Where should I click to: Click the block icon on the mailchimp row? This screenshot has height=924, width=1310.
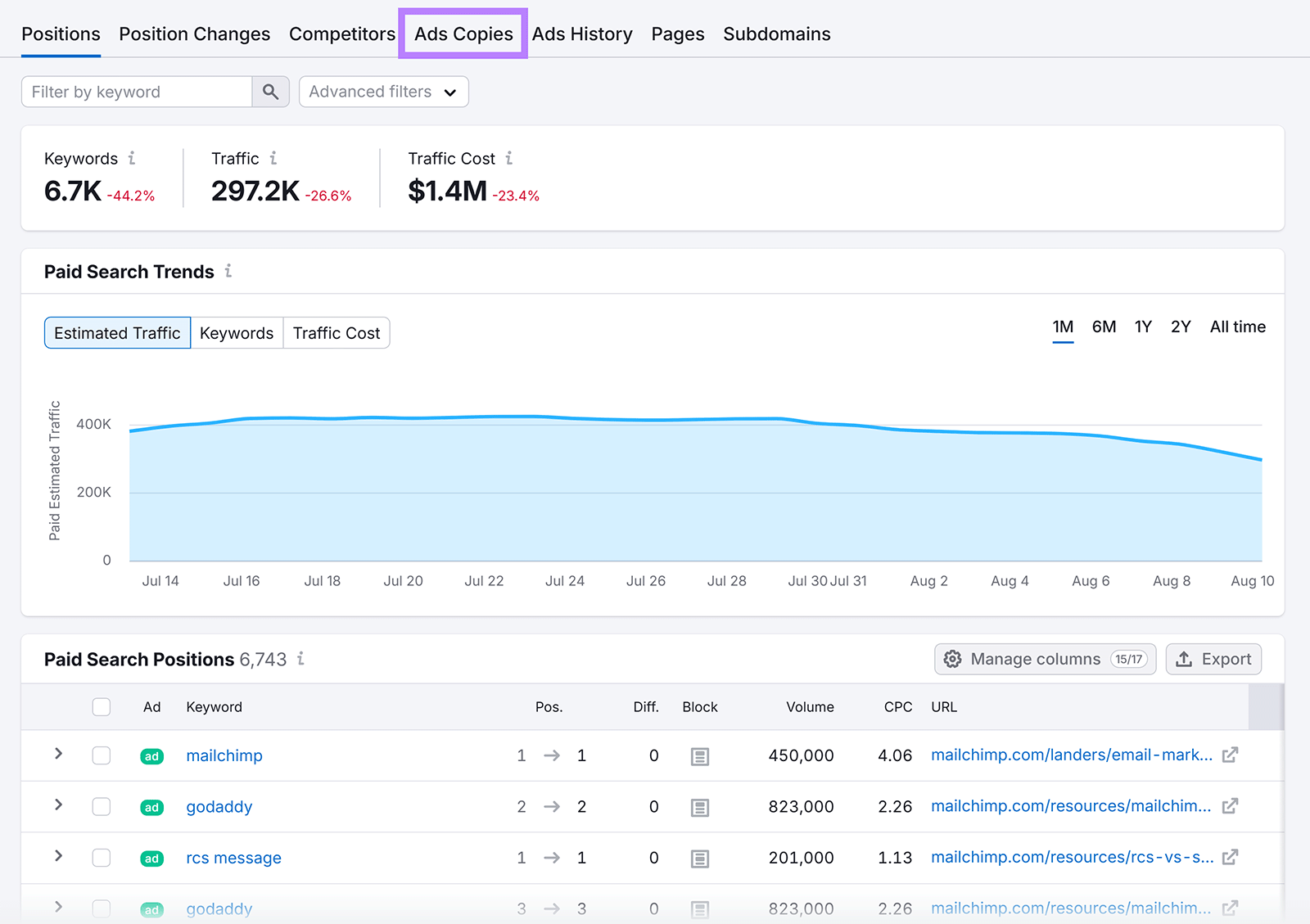[699, 755]
